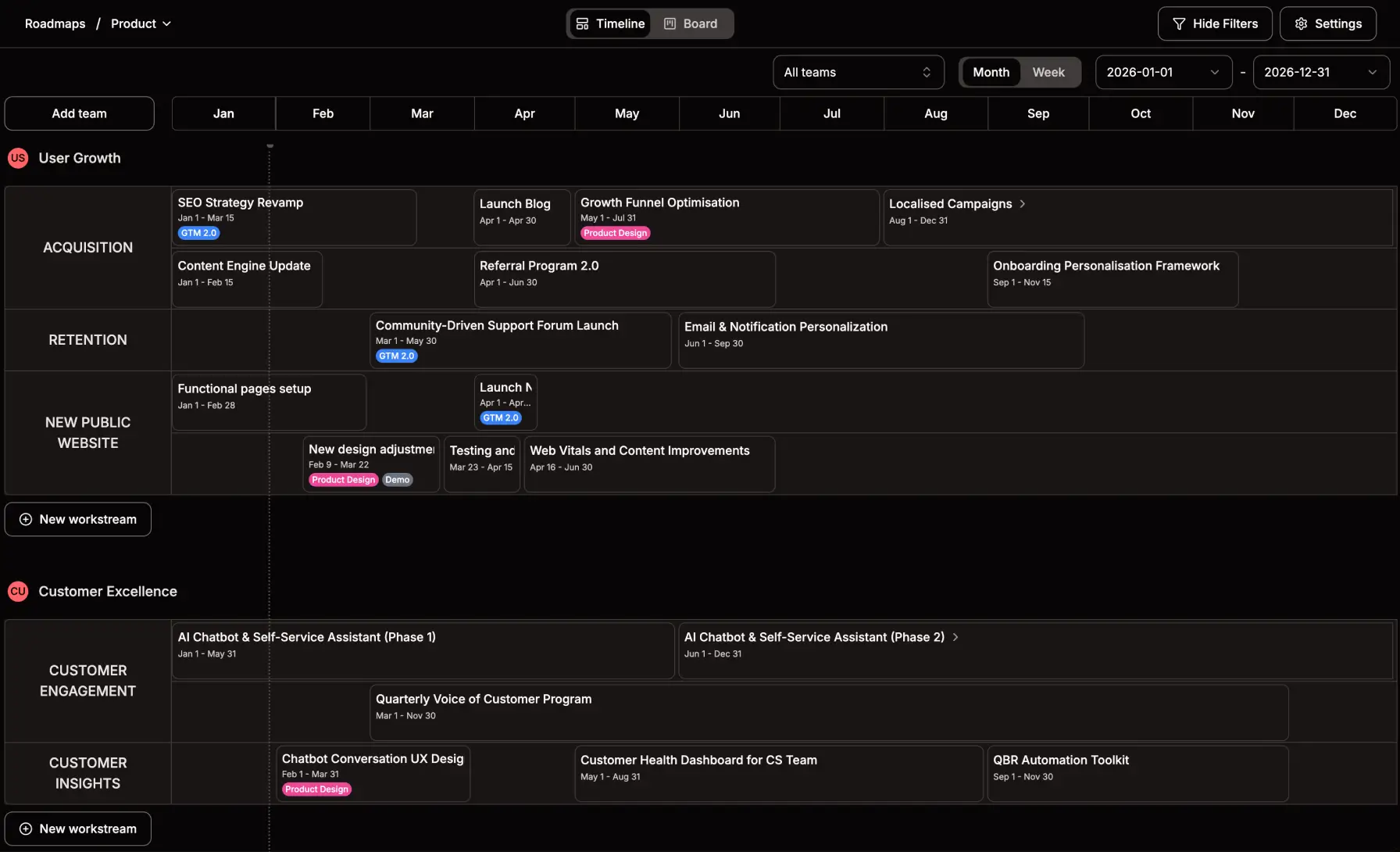Screen dimensions: 1400x852
Task: Switch to Week view
Action: 1048,72
